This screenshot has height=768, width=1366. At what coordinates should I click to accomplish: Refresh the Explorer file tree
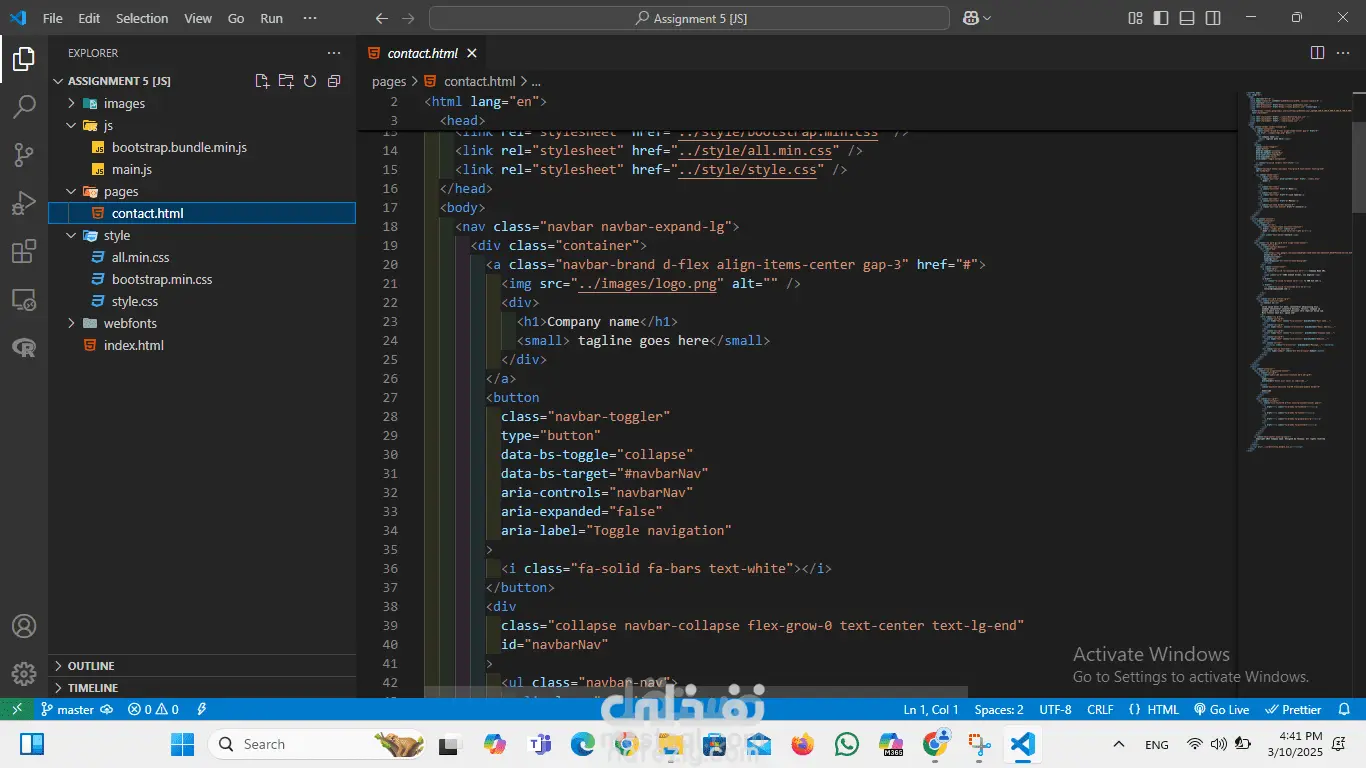coord(310,81)
